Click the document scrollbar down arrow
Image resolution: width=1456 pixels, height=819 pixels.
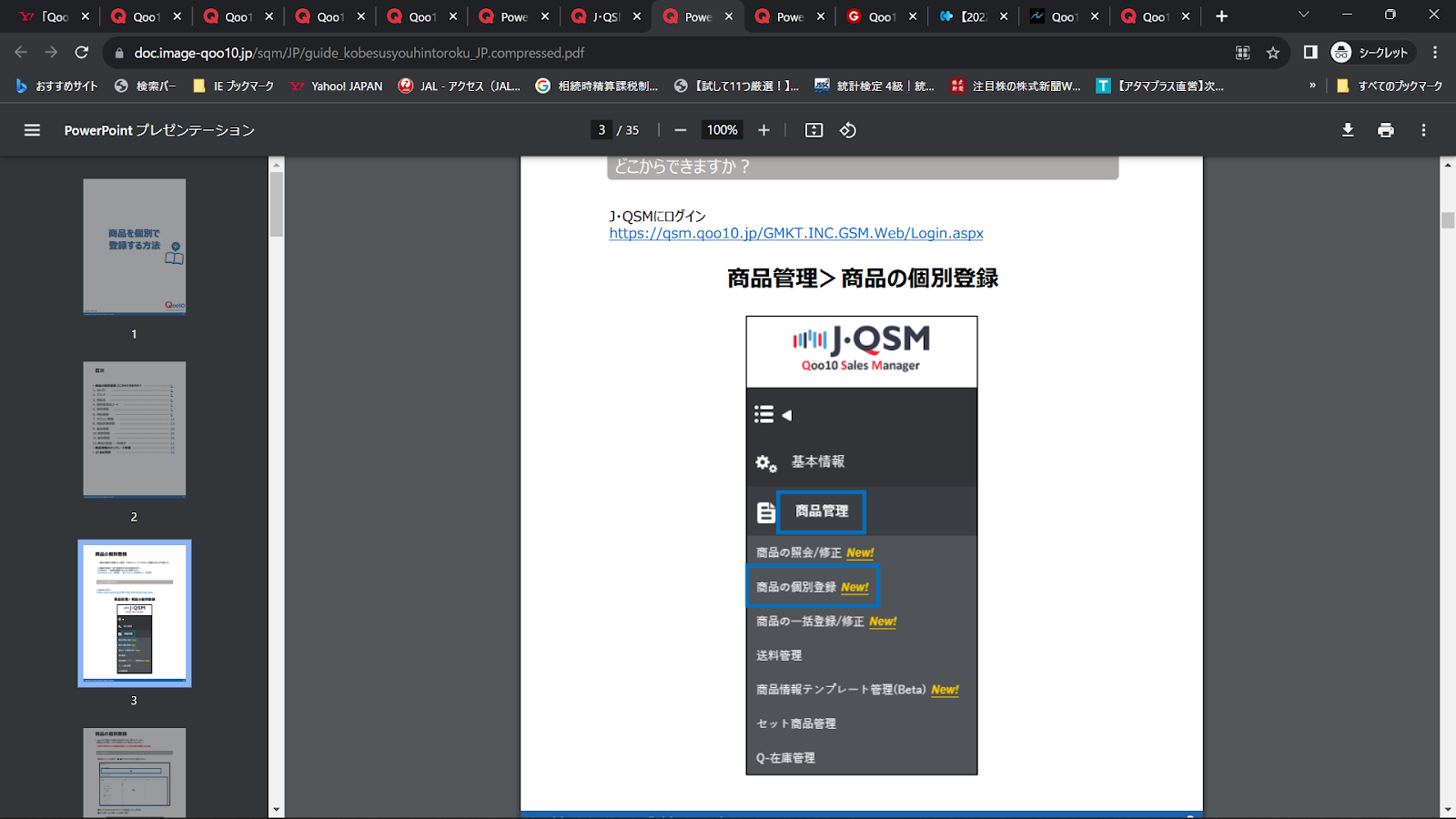[x=1448, y=809]
